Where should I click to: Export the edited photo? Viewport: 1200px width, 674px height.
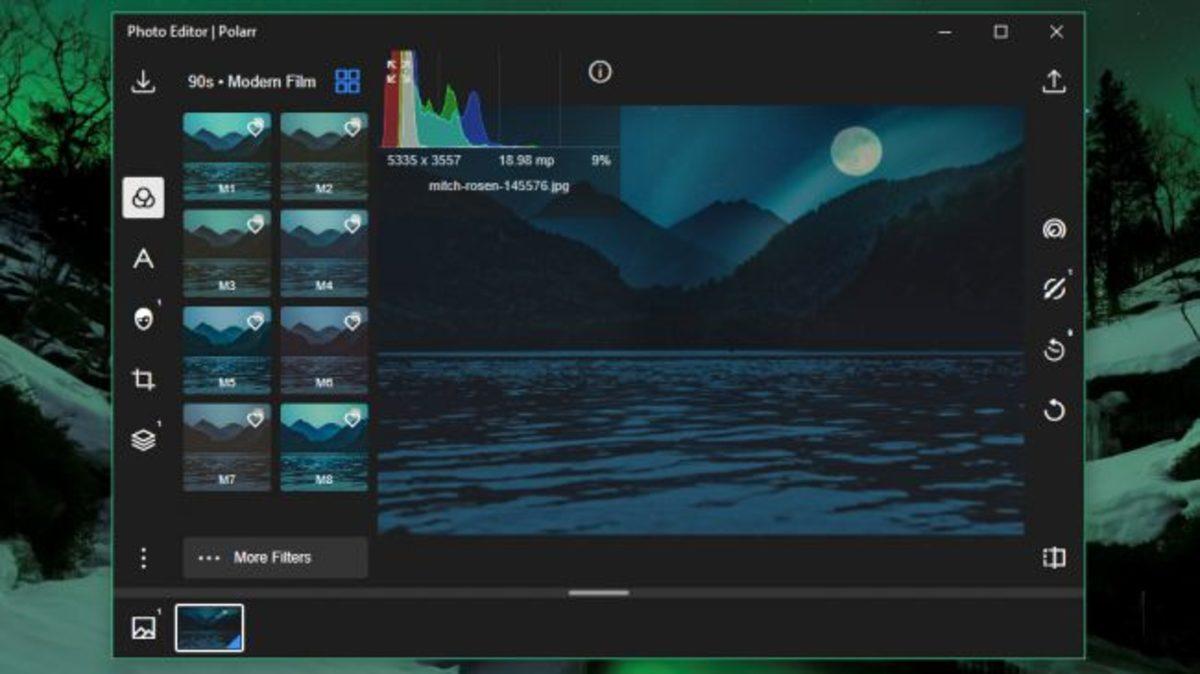point(1053,83)
